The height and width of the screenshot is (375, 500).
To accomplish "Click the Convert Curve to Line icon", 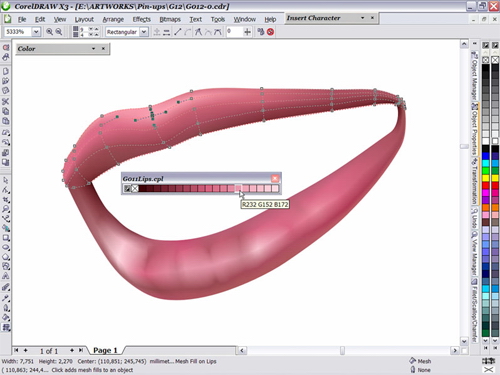I will (x=178, y=32).
